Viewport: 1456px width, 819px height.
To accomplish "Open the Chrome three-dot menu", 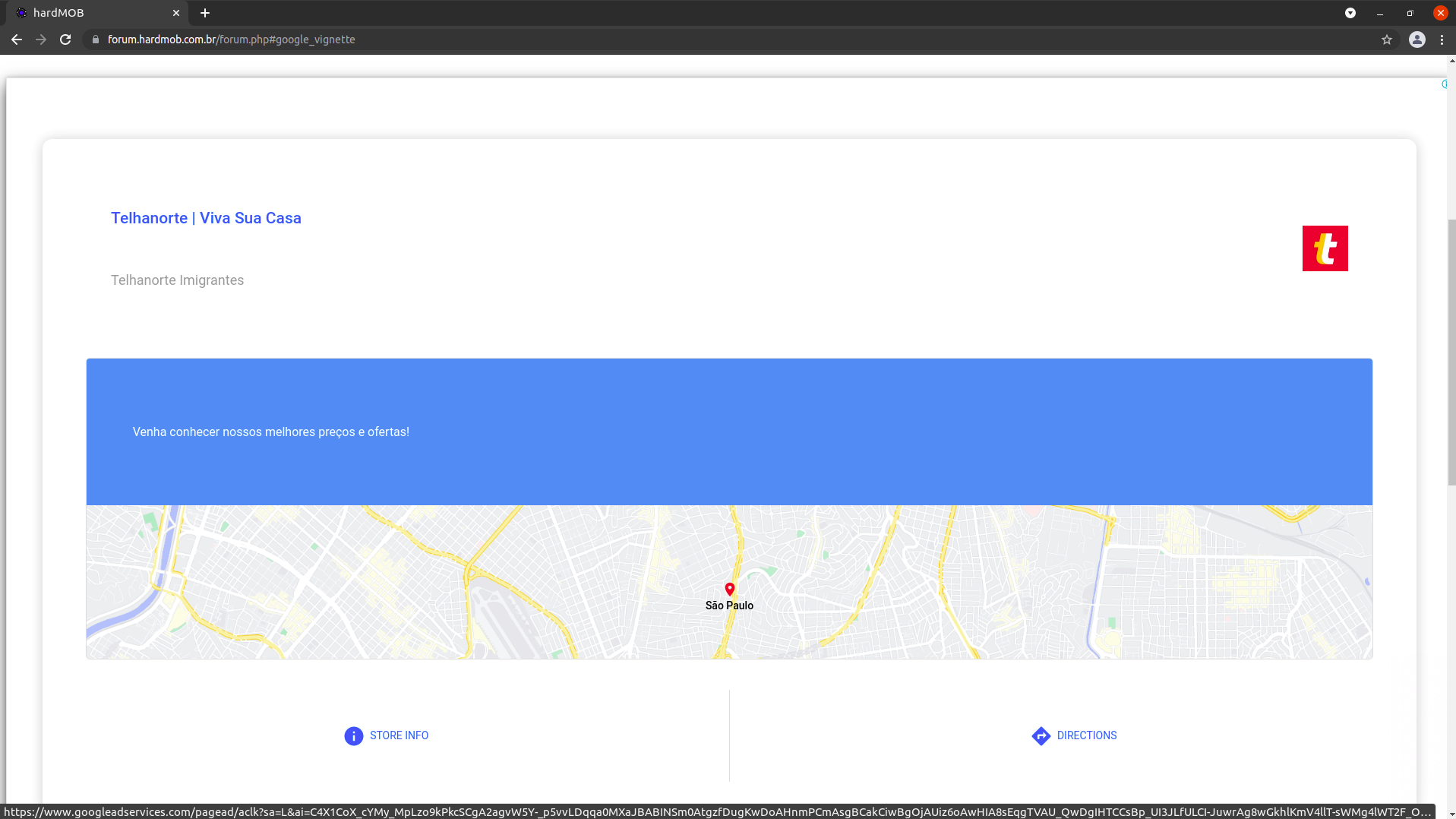I will point(1442,40).
